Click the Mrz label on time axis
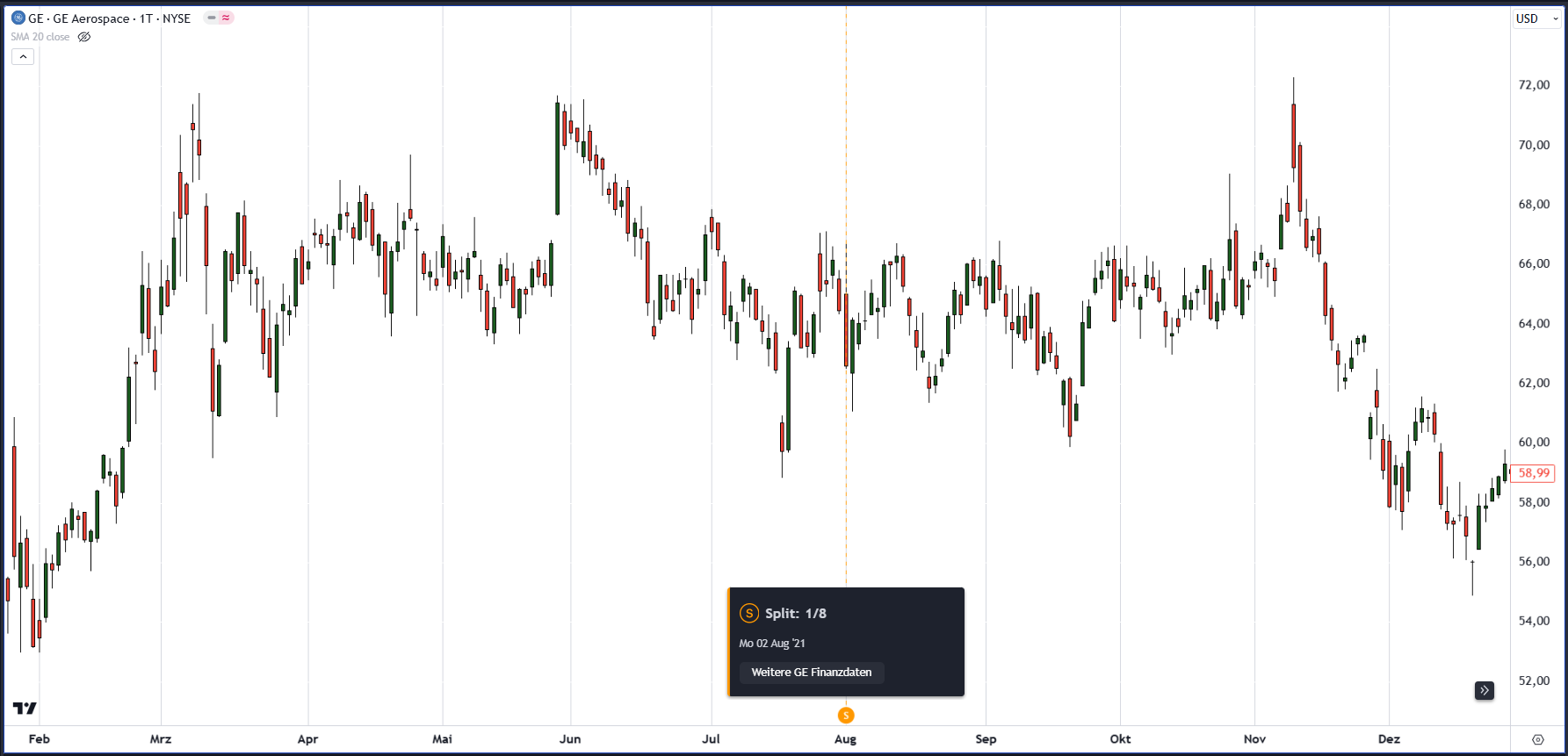 161,739
